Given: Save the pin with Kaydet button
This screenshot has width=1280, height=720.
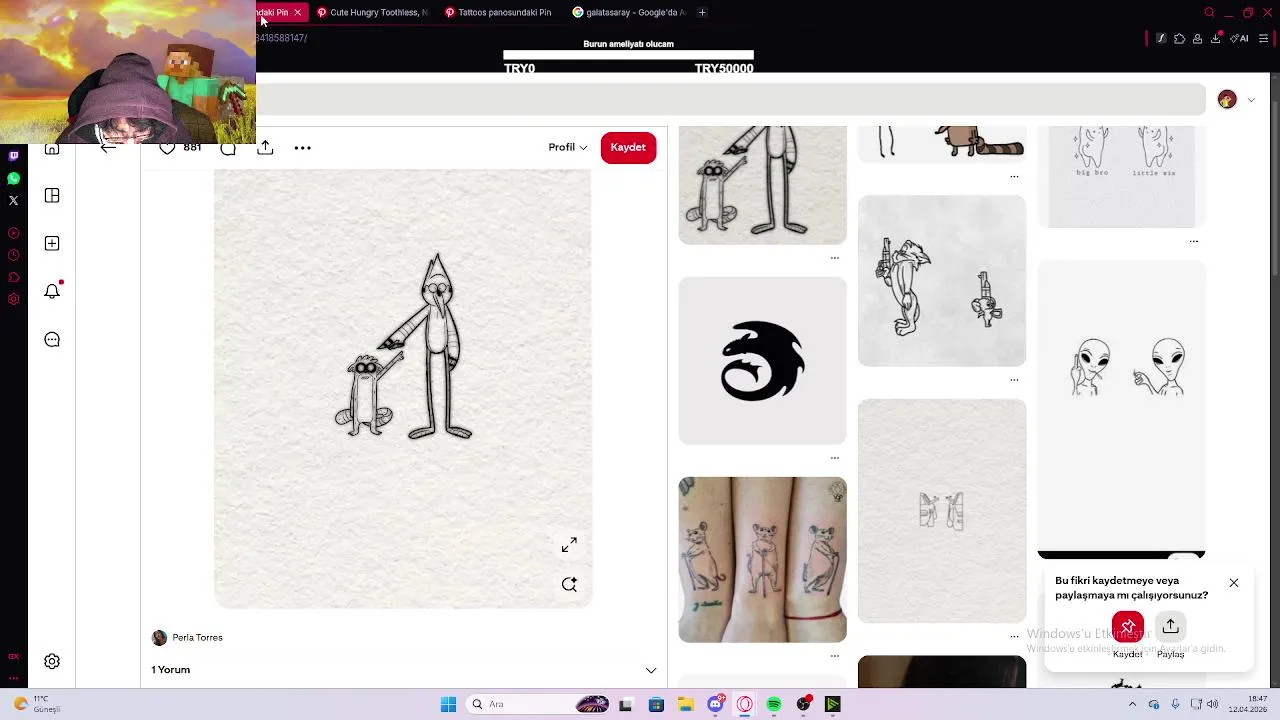Looking at the screenshot, I should point(628,147).
